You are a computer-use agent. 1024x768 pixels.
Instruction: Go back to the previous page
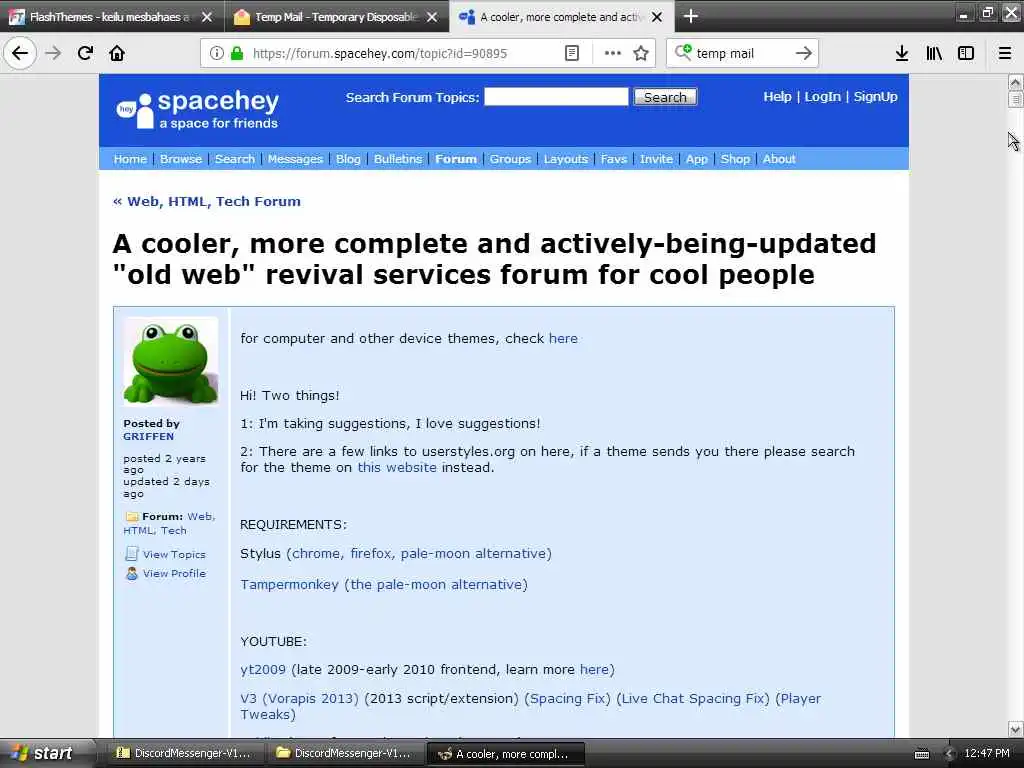point(20,53)
